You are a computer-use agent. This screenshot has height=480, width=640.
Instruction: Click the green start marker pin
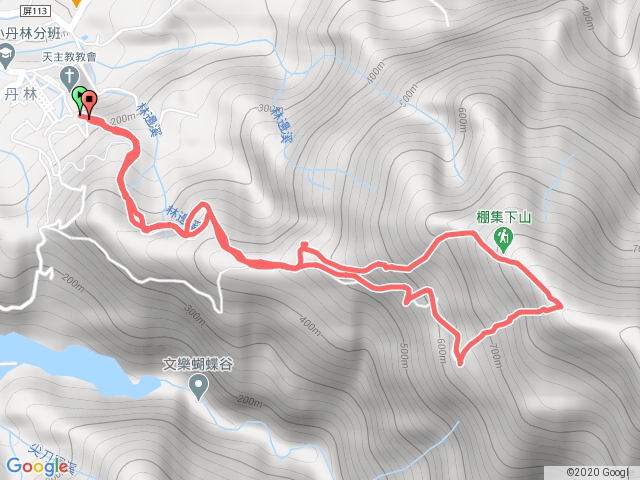(78, 100)
